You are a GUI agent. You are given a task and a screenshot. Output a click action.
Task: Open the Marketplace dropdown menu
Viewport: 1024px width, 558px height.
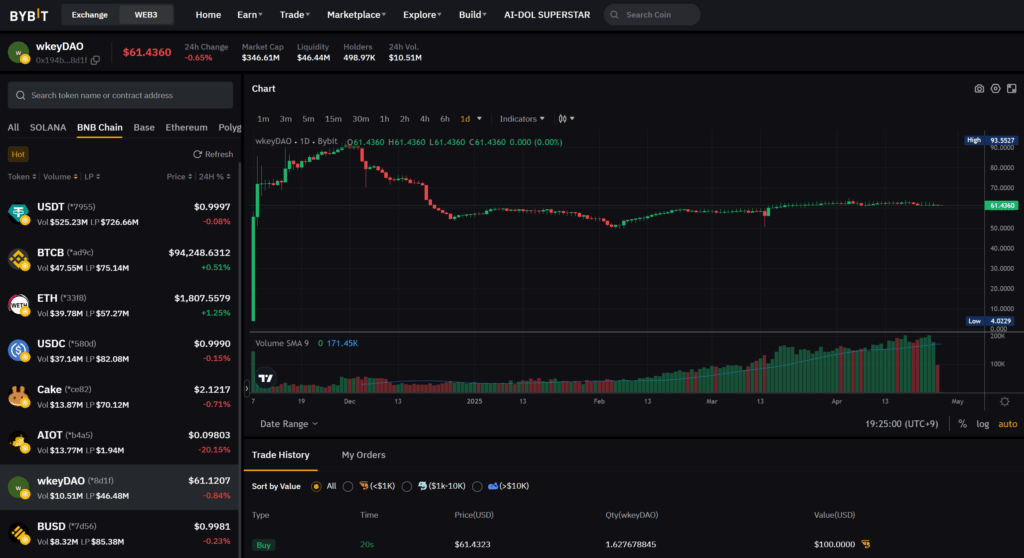356,14
